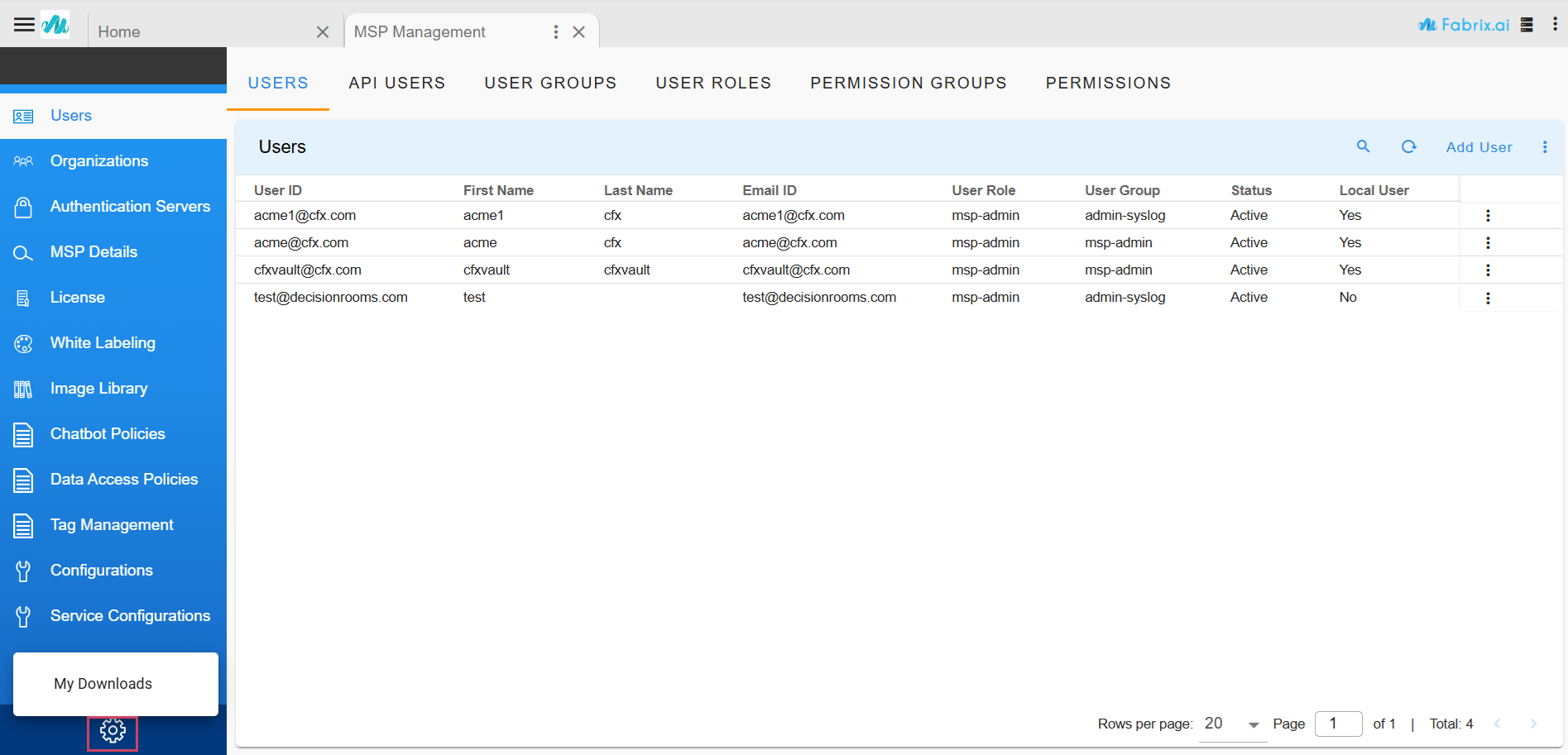Screen dimensions: 1568x755
Task: Open the hamburger menu at top left
Action: click(x=24, y=25)
